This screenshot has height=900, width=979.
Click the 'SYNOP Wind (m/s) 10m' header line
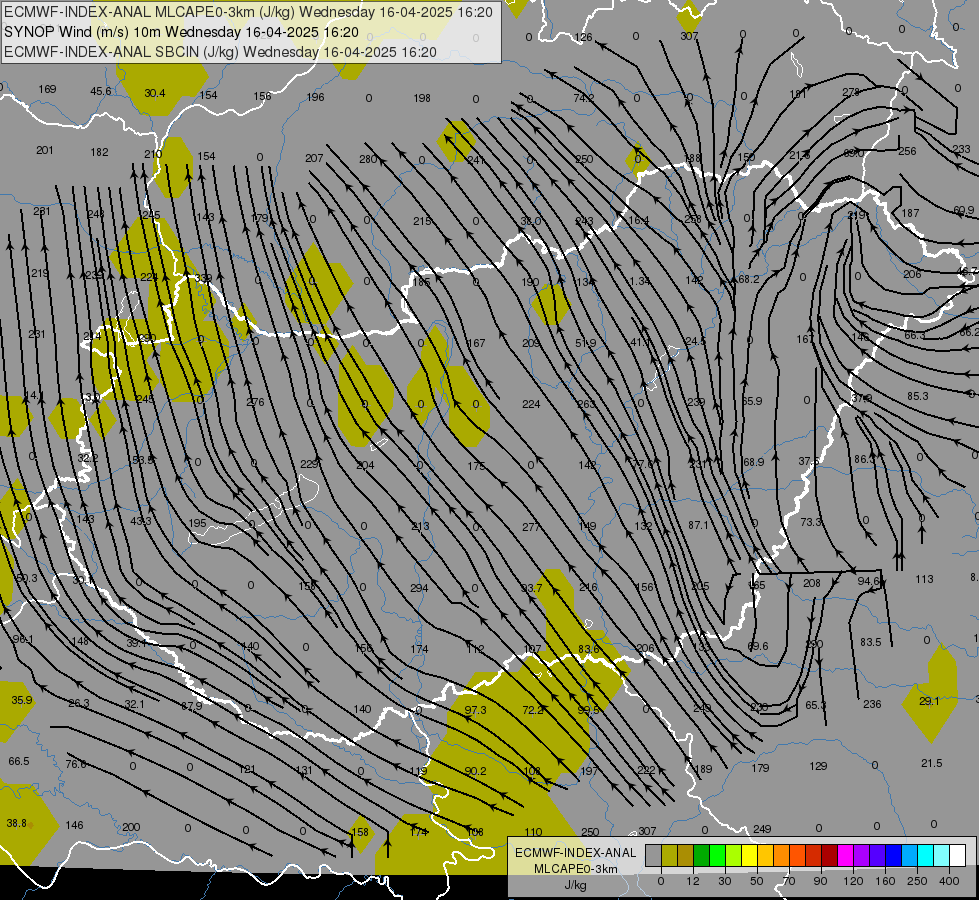coord(181,32)
